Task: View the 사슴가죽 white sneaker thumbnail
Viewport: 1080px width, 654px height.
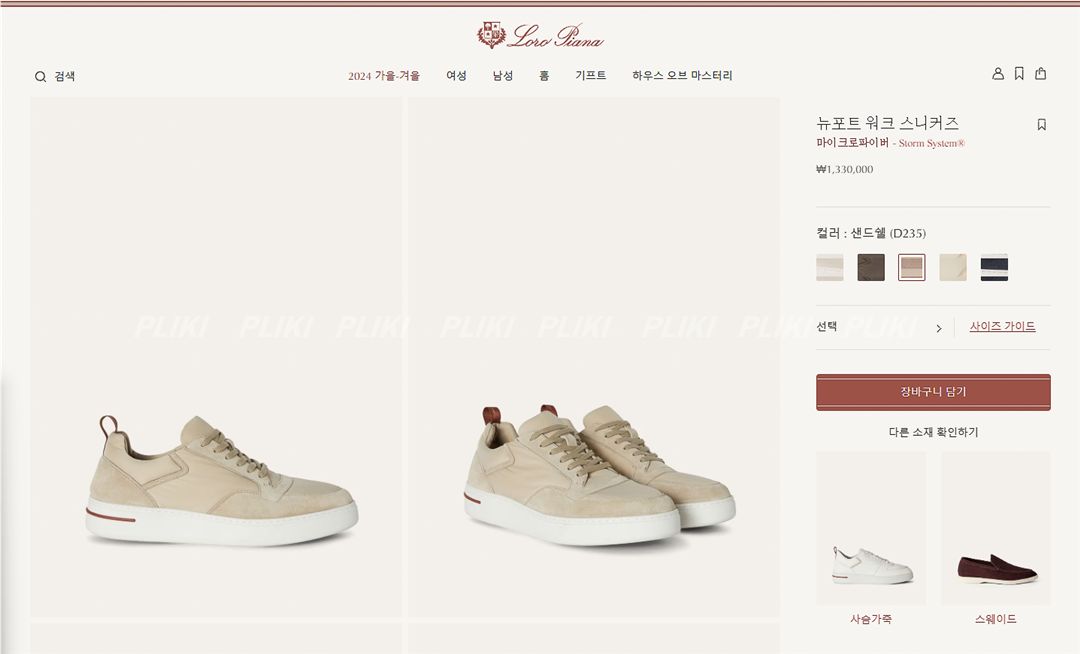Action: click(871, 528)
